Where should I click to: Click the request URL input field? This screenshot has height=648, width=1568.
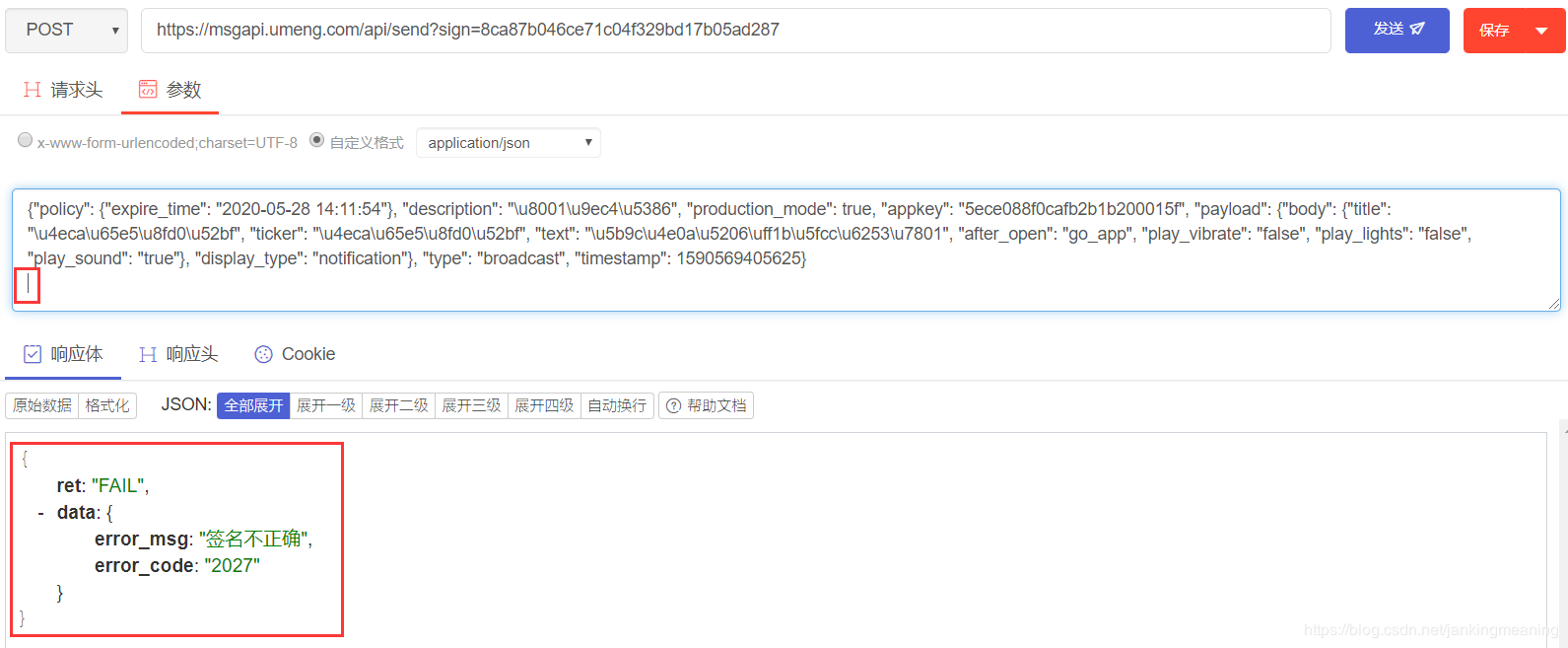tap(736, 31)
